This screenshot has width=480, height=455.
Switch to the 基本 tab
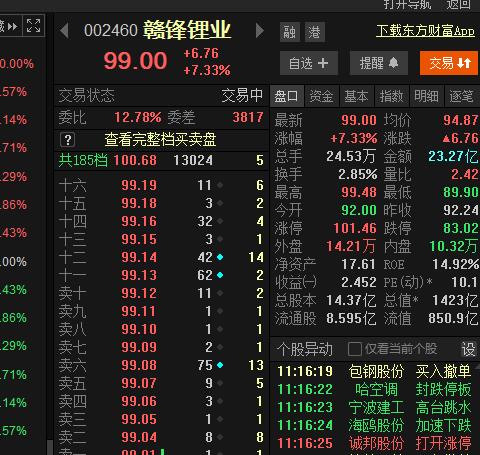357,97
